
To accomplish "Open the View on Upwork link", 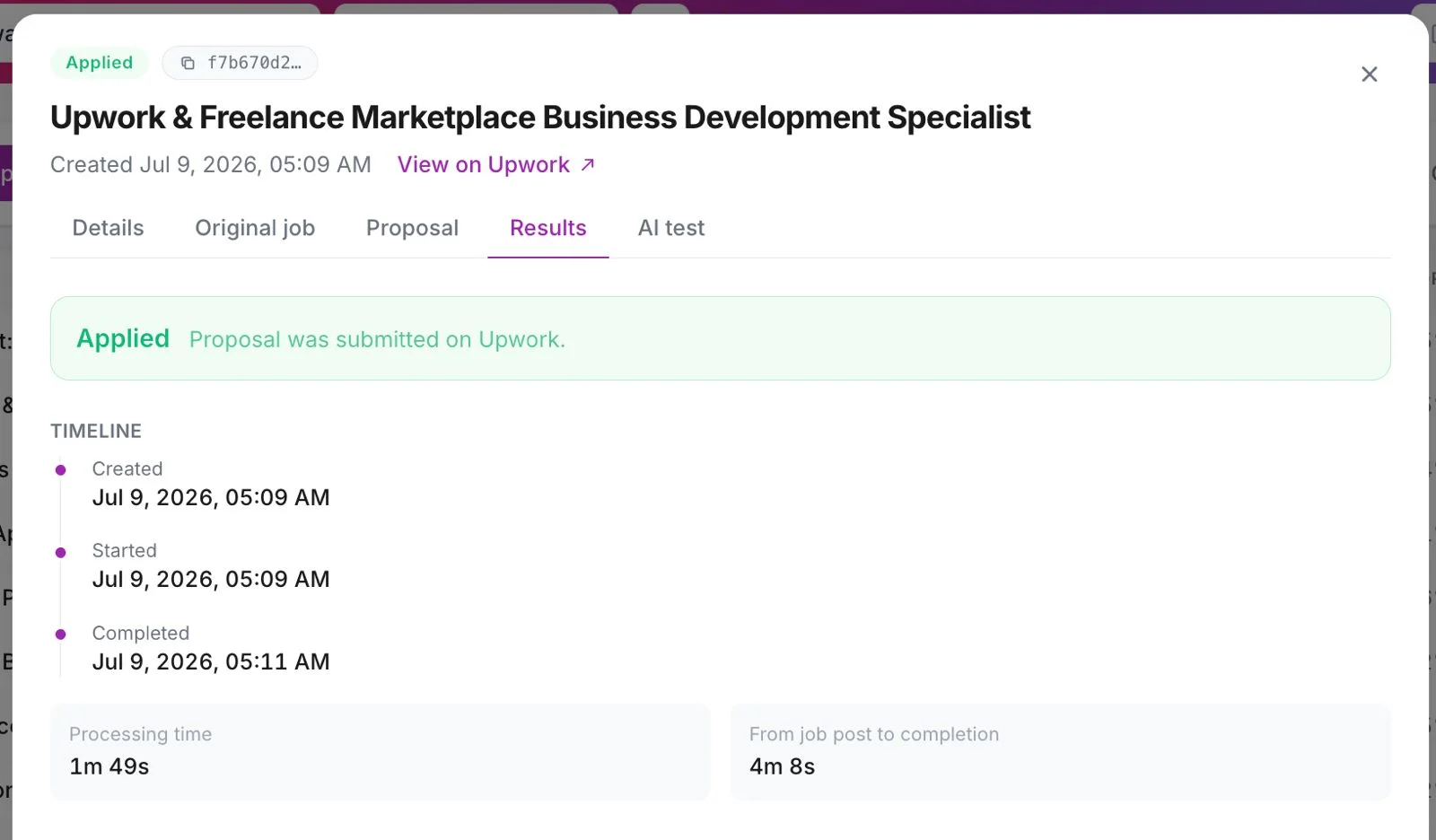I will 496,165.
